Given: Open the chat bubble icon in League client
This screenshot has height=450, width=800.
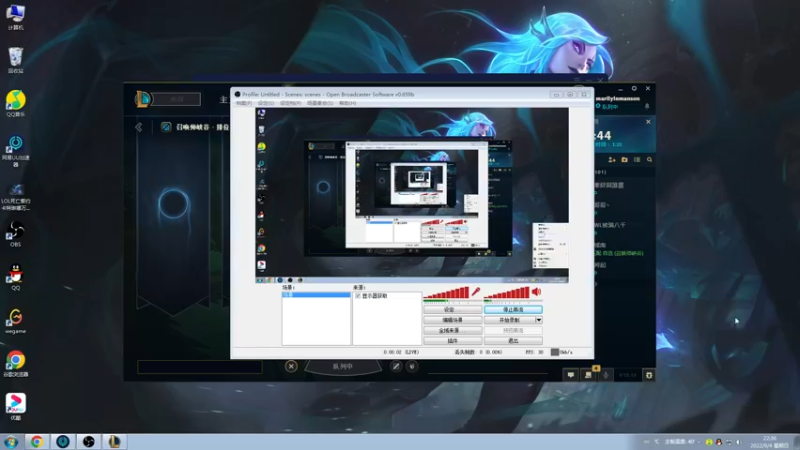Looking at the screenshot, I should pos(570,375).
